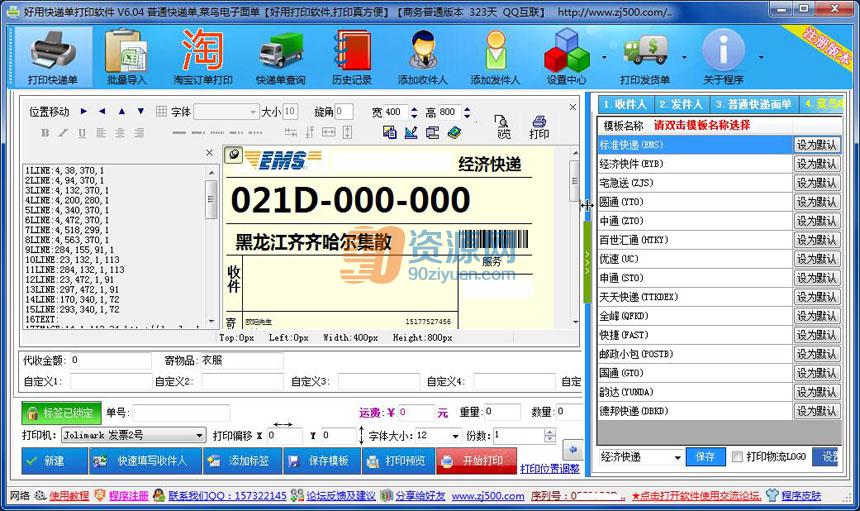The image size is (860, 511).
Task: Open the Print Express Waybill (打印快递单) tool
Action: pos(53,56)
